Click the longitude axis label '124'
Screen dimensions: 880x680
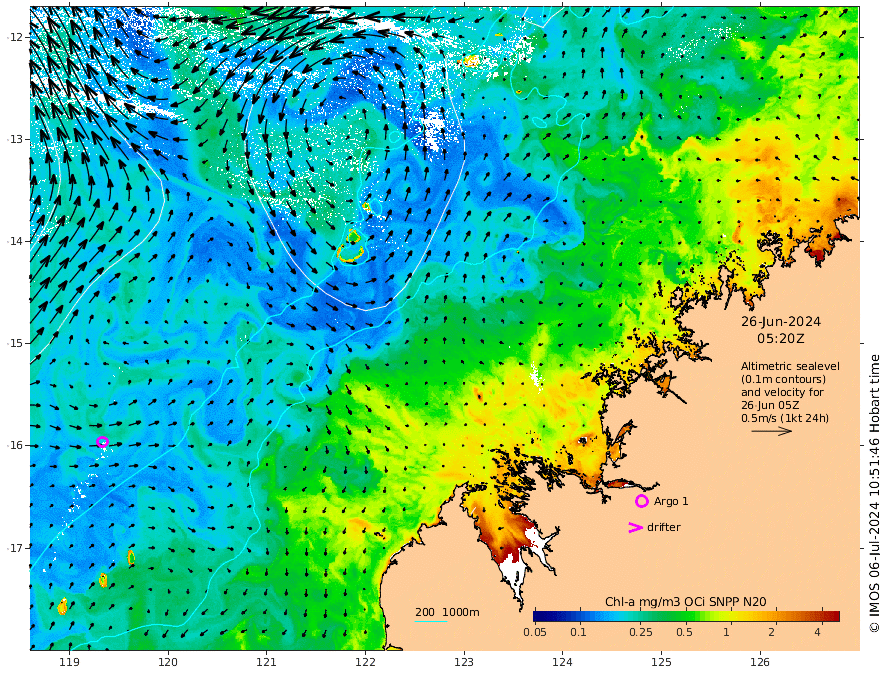[x=562, y=662]
